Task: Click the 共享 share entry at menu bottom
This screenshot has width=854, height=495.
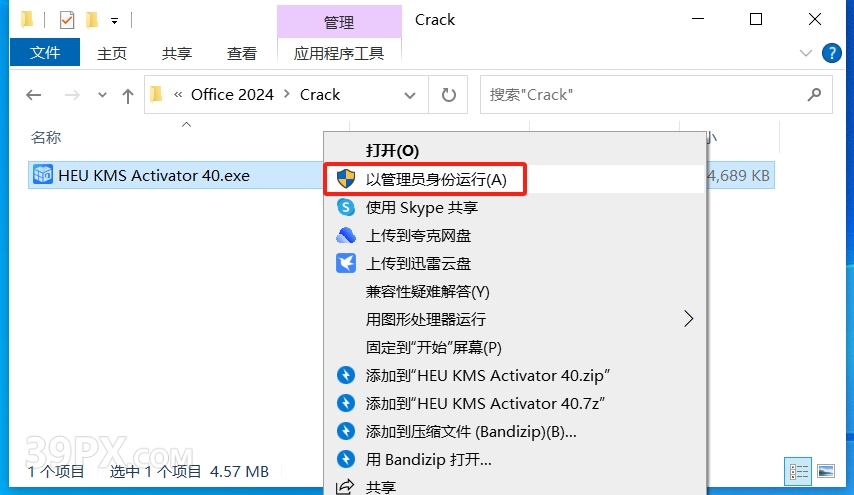Action: pyautogui.click(x=515, y=486)
